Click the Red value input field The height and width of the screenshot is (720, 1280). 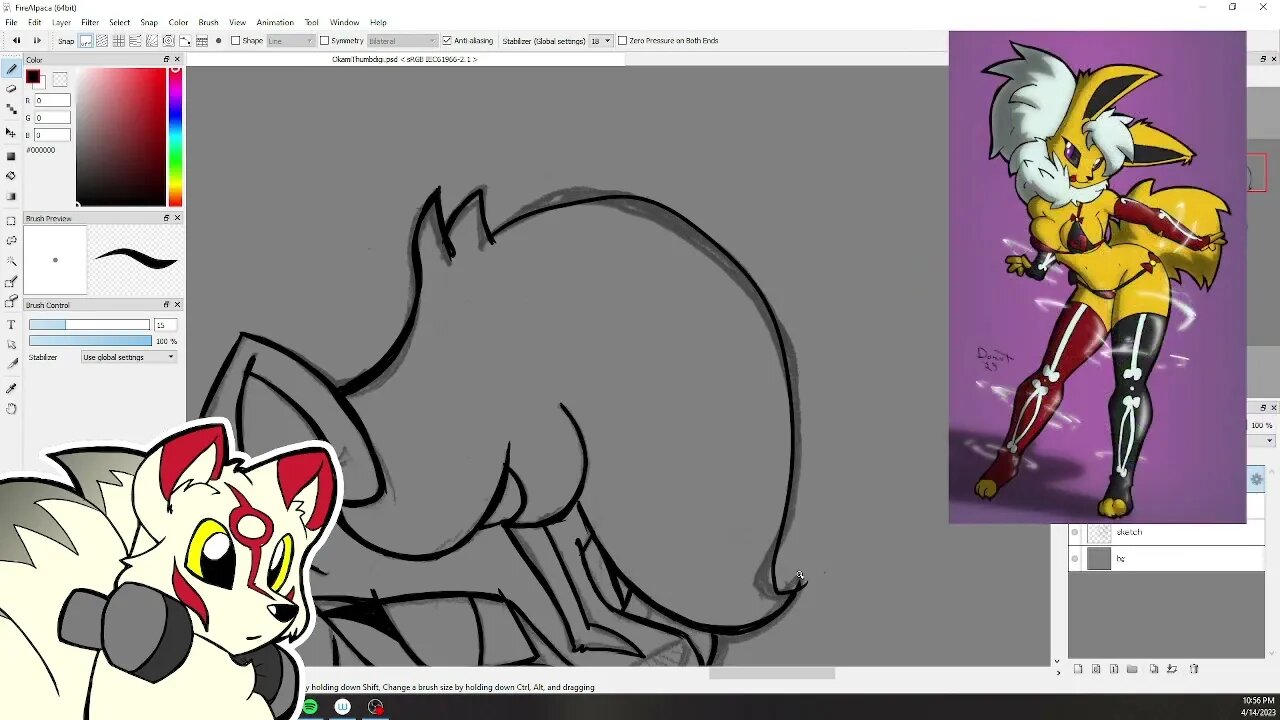53,101
